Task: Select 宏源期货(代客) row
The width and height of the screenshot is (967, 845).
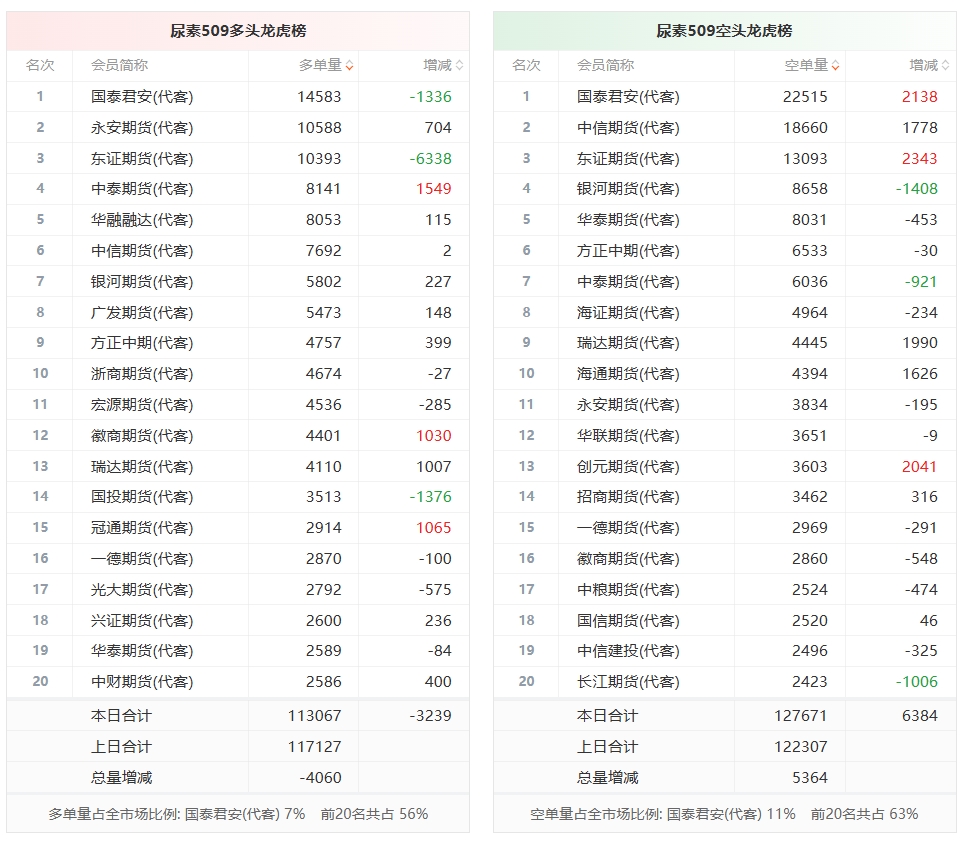Action: coord(238,405)
